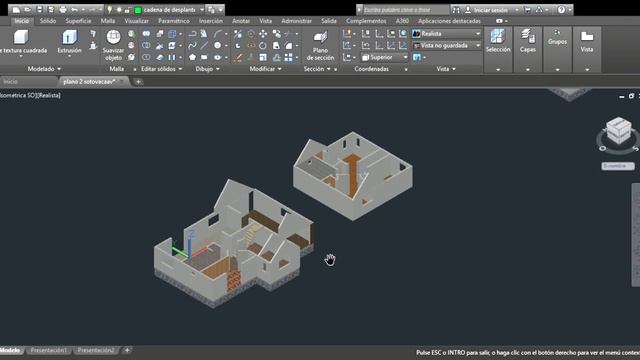Select the Rectangle tool in Dibujo panel
The height and width of the screenshot is (360, 640).
(204, 58)
